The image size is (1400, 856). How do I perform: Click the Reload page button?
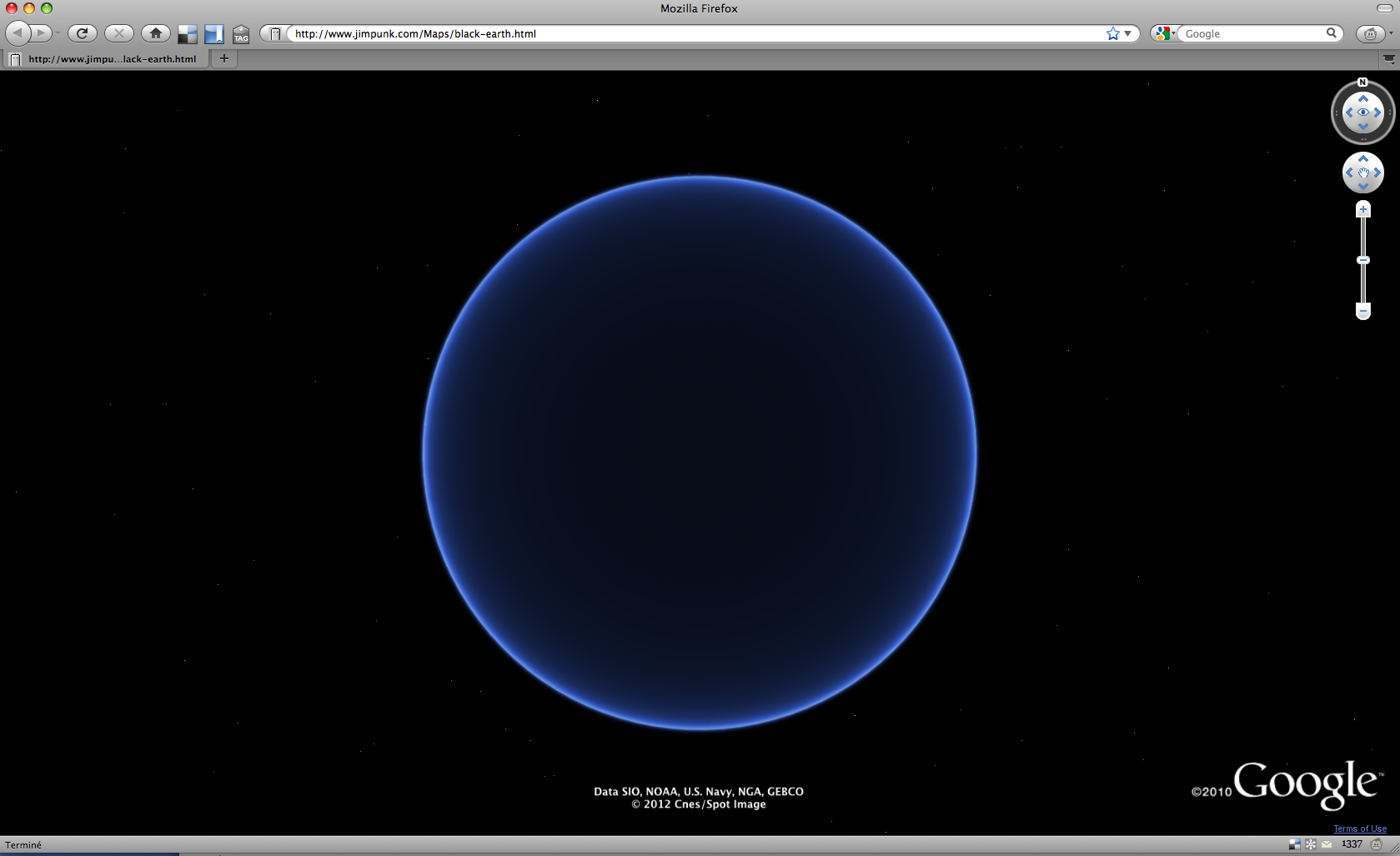(x=82, y=33)
